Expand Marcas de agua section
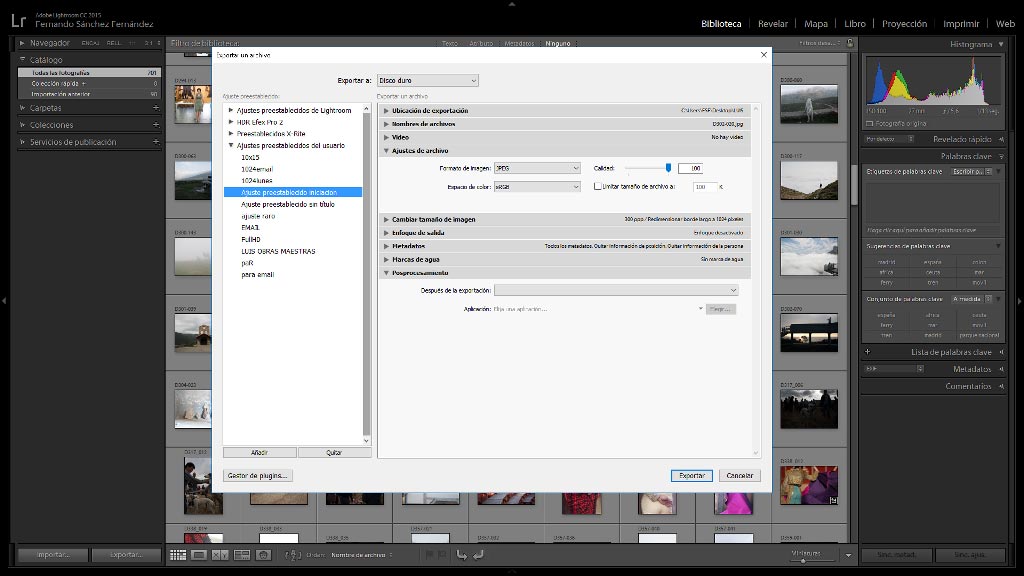 [387, 259]
